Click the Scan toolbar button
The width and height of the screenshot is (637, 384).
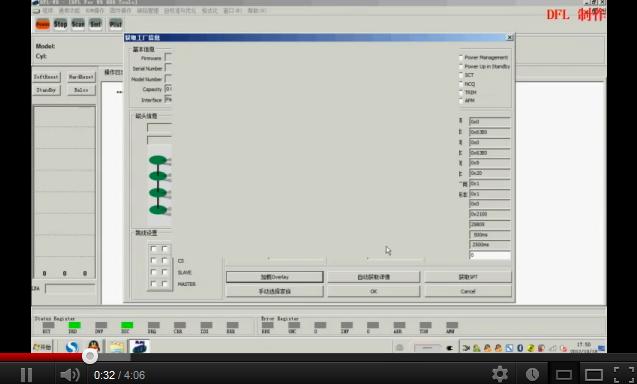point(78,24)
